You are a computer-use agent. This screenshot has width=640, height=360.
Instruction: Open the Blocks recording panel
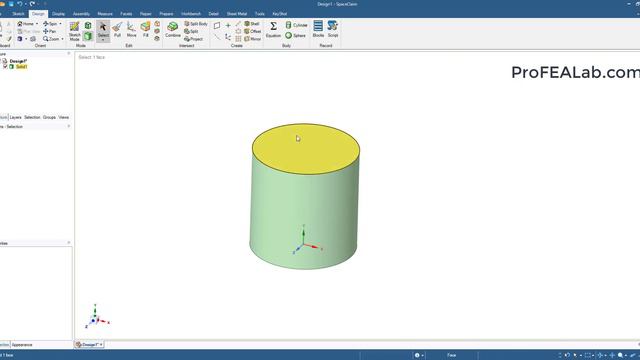(x=318, y=29)
